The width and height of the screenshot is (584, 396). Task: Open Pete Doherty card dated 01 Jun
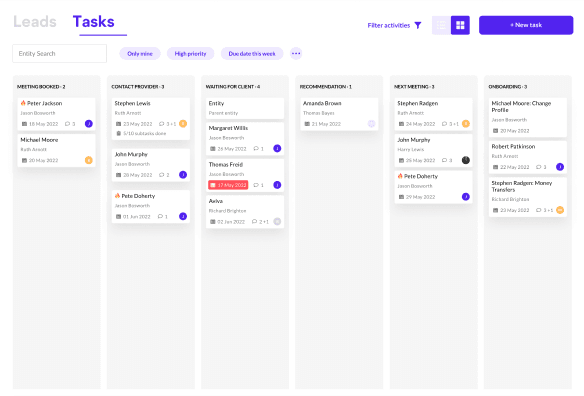pos(151,207)
